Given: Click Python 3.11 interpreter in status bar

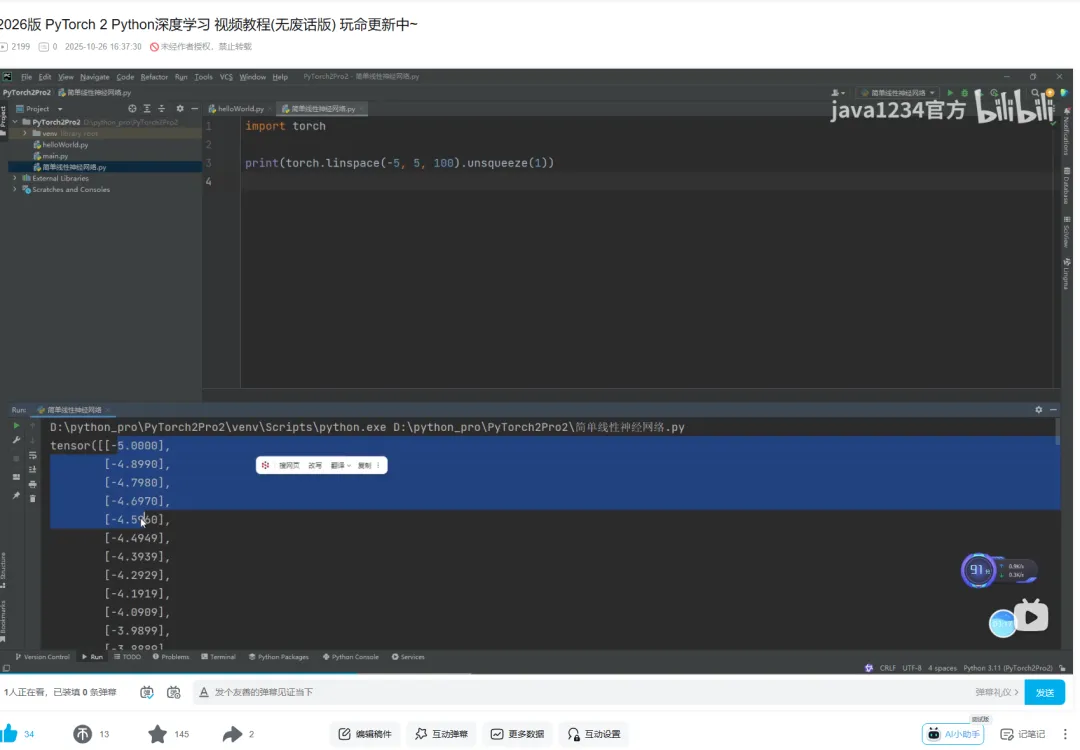Looking at the screenshot, I should (x=1008, y=668).
